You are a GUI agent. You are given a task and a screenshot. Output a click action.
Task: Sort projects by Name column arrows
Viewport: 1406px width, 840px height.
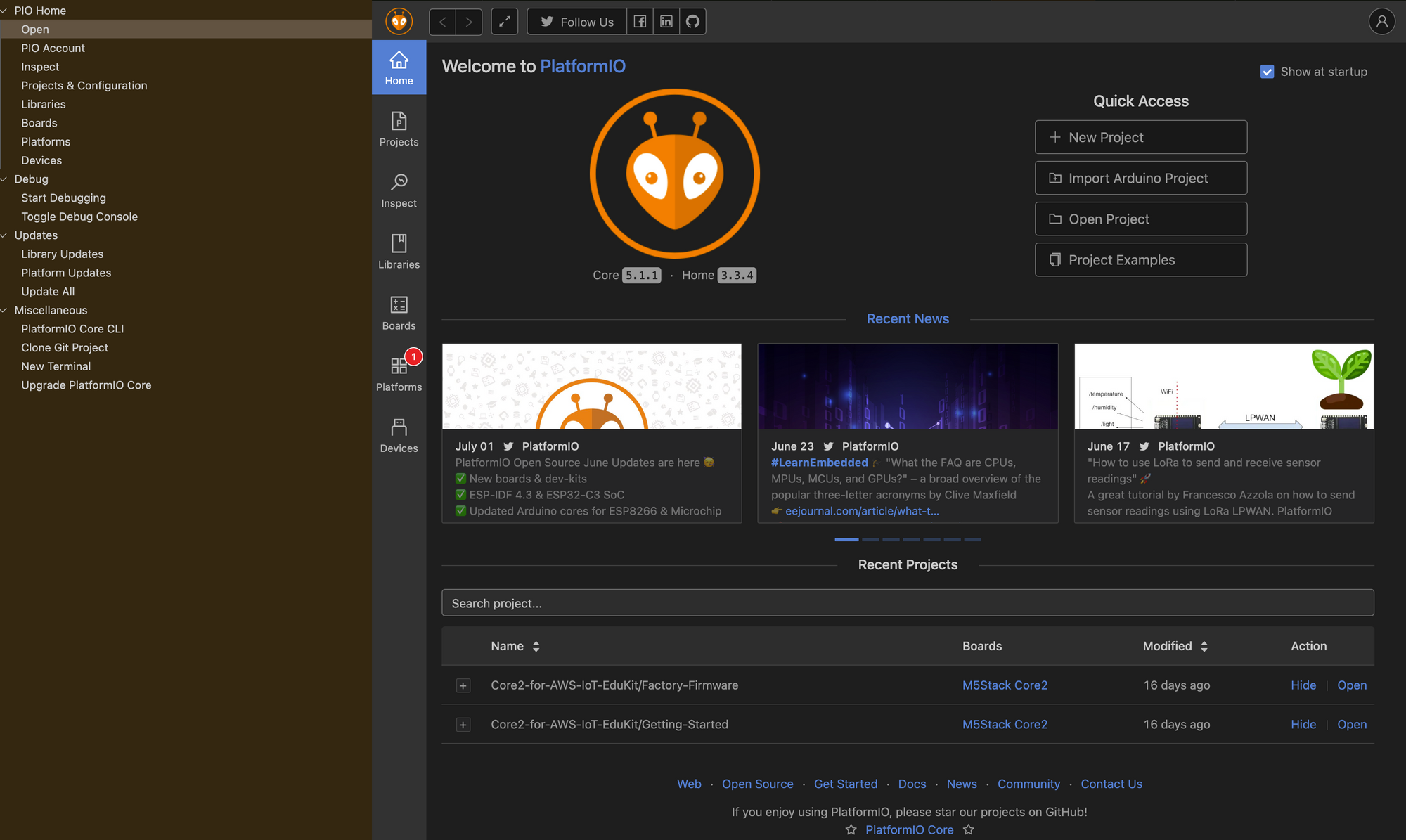coord(536,646)
